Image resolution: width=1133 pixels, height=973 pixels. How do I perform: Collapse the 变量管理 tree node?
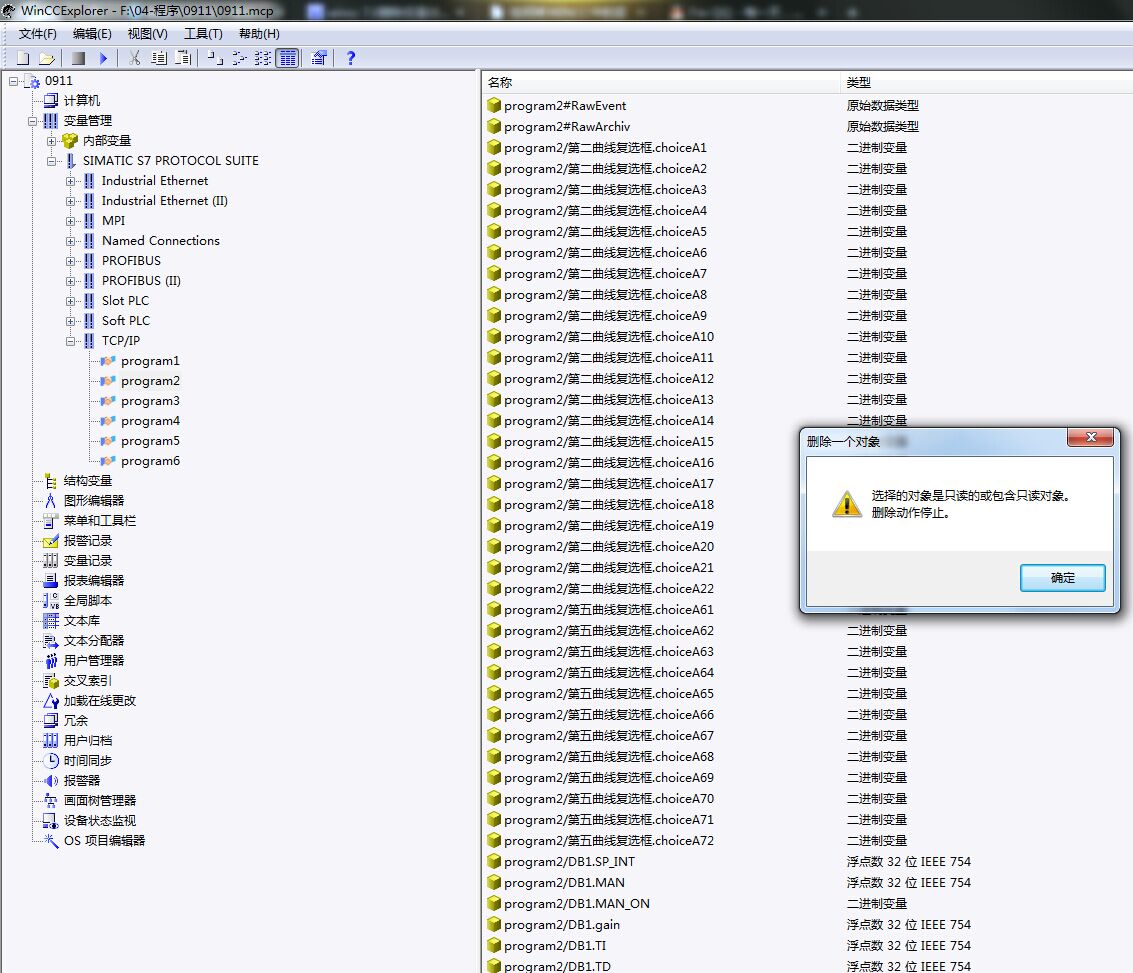[x=33, y=121]
